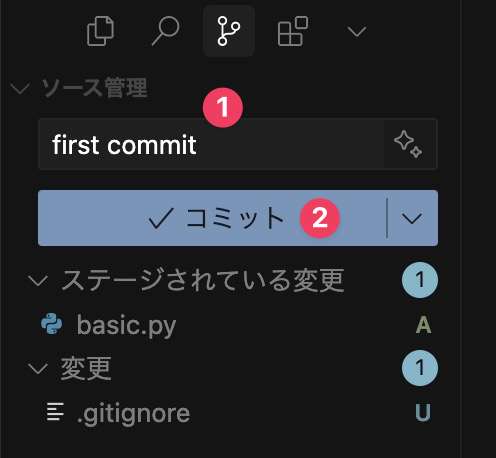Click the staged changes count badge
Image resolution: width=496 pixels, height=458 pixels.
coord(420,280)
